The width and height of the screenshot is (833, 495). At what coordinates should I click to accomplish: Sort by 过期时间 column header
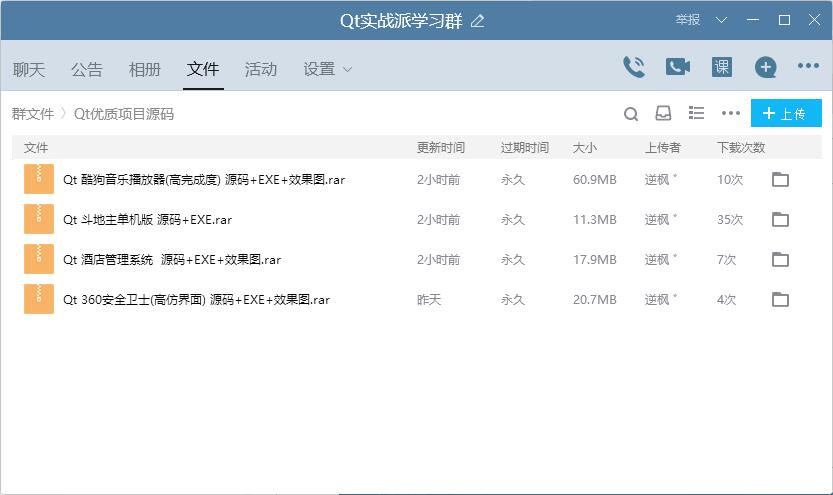(524, 147)
